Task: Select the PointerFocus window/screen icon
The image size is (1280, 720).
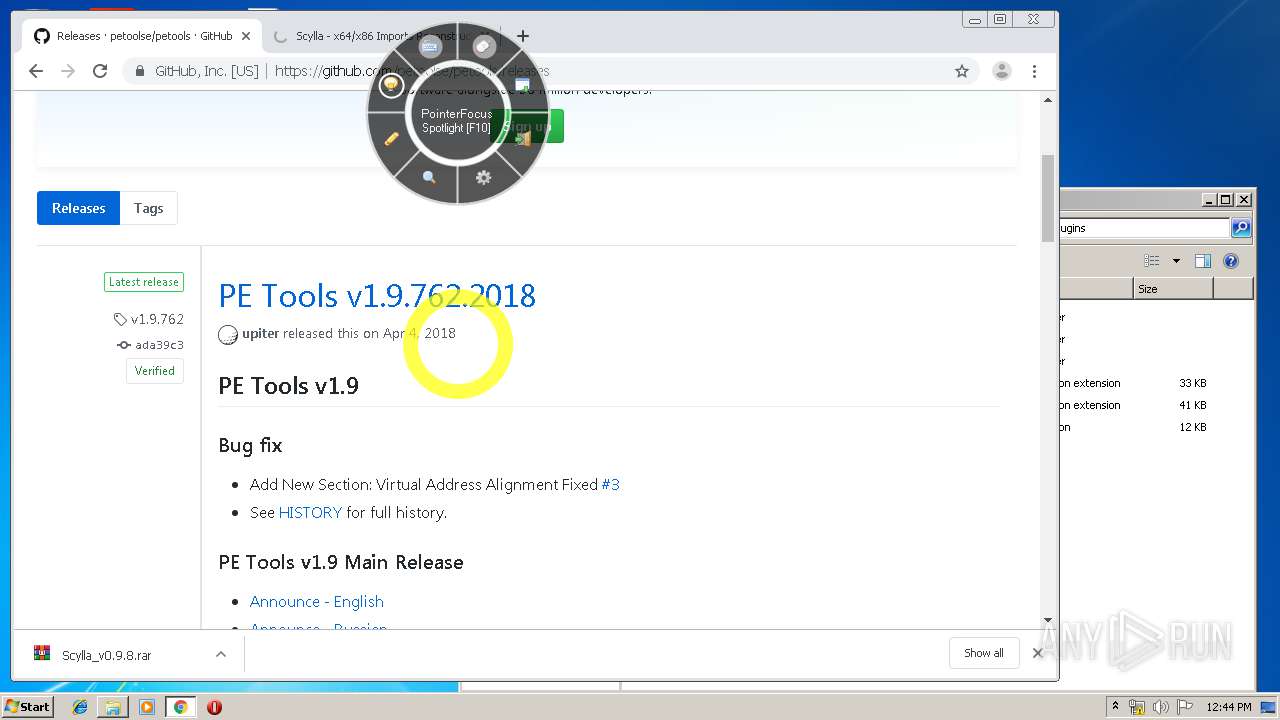Action: [522, 85]
